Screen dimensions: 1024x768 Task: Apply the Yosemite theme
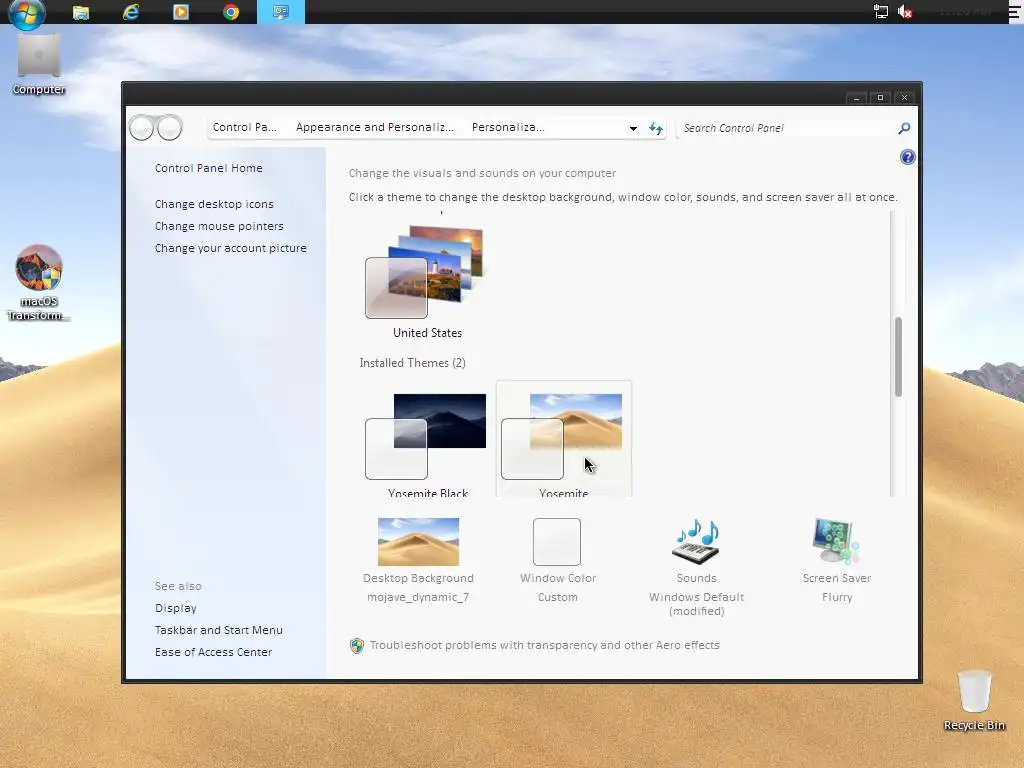(564, 439)
